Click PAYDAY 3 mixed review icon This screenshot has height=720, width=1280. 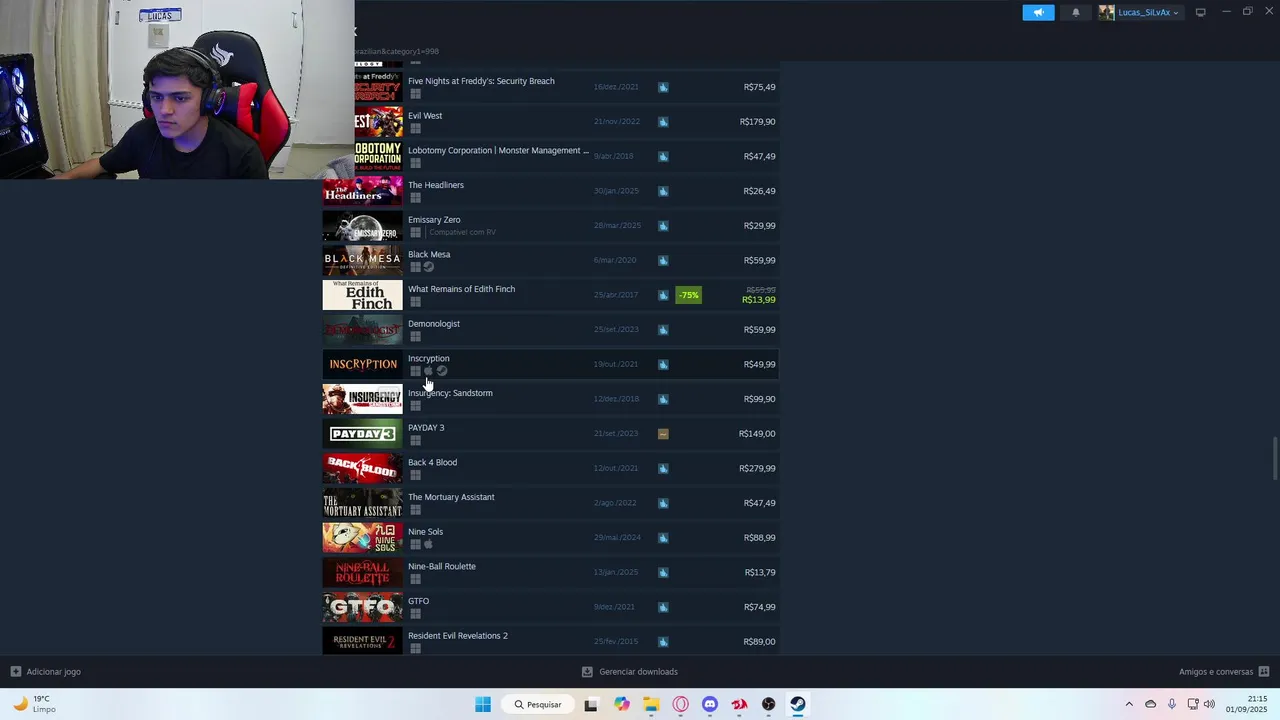(x=663, y=434)
